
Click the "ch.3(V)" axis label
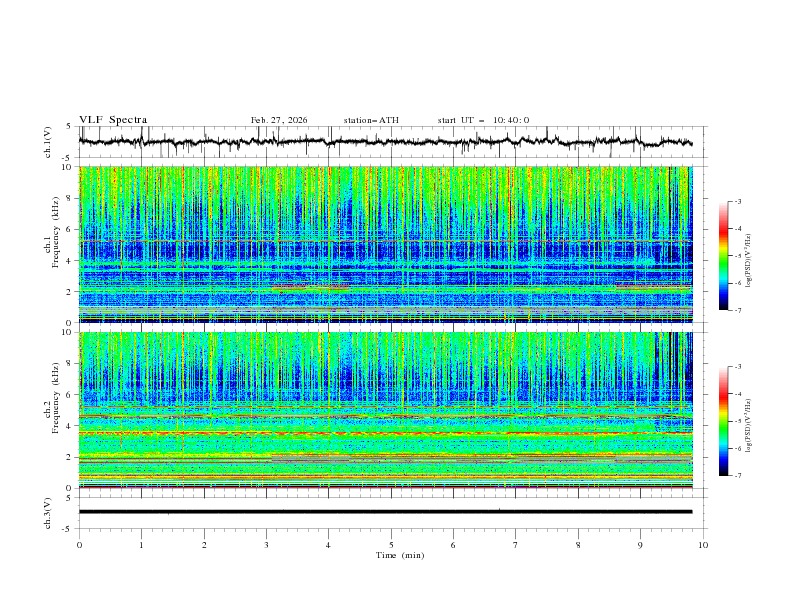(48, 513)
